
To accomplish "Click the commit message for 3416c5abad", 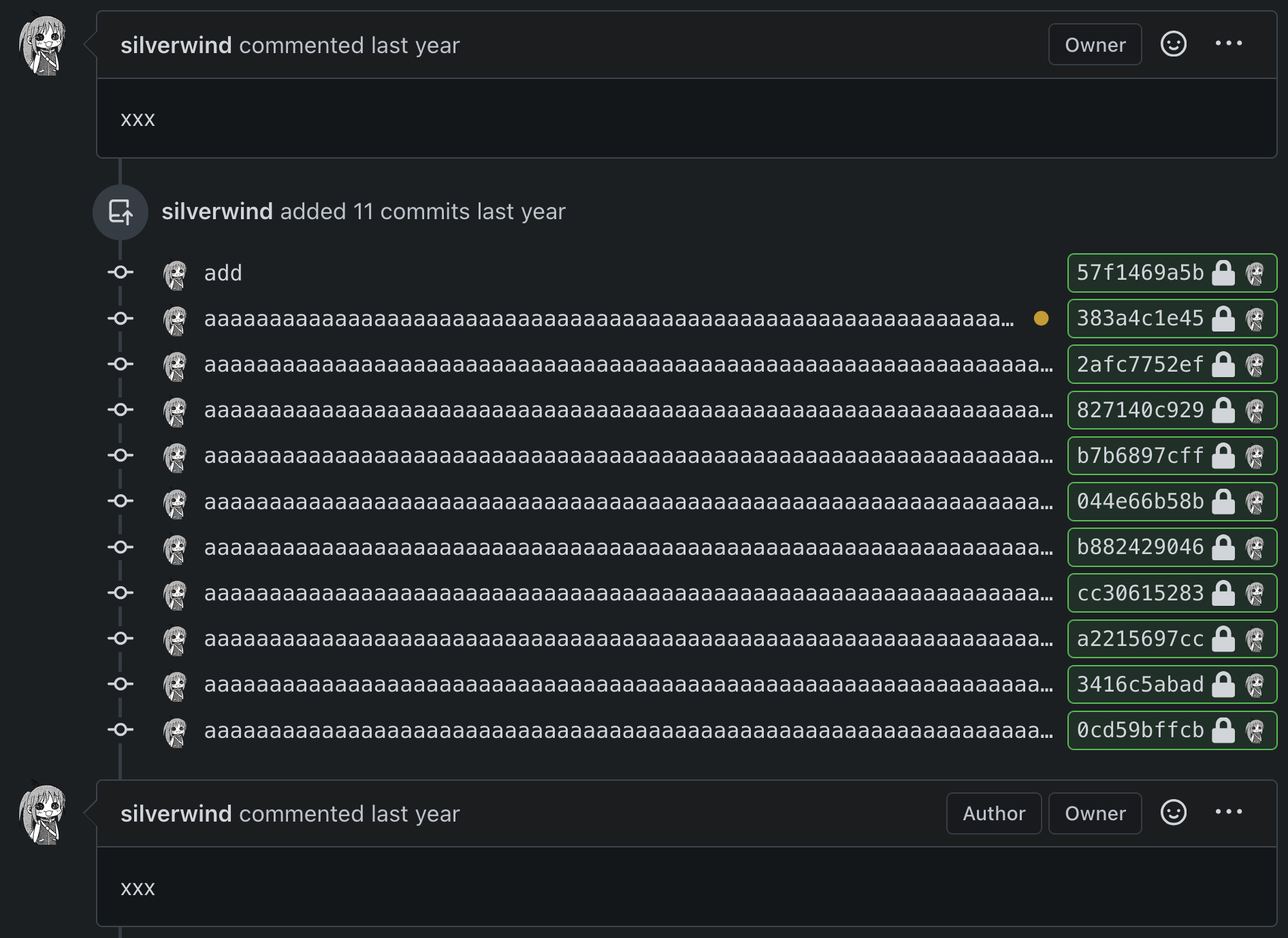I will point(628,685).
